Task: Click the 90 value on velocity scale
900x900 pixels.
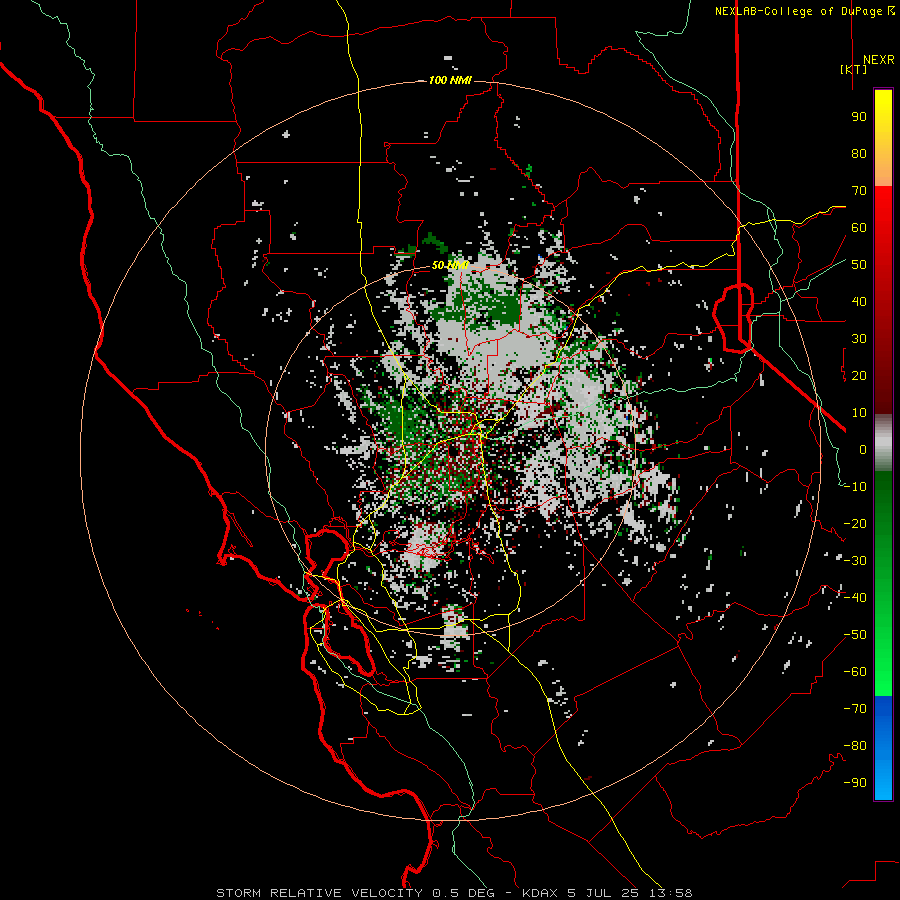Action: 859,117
